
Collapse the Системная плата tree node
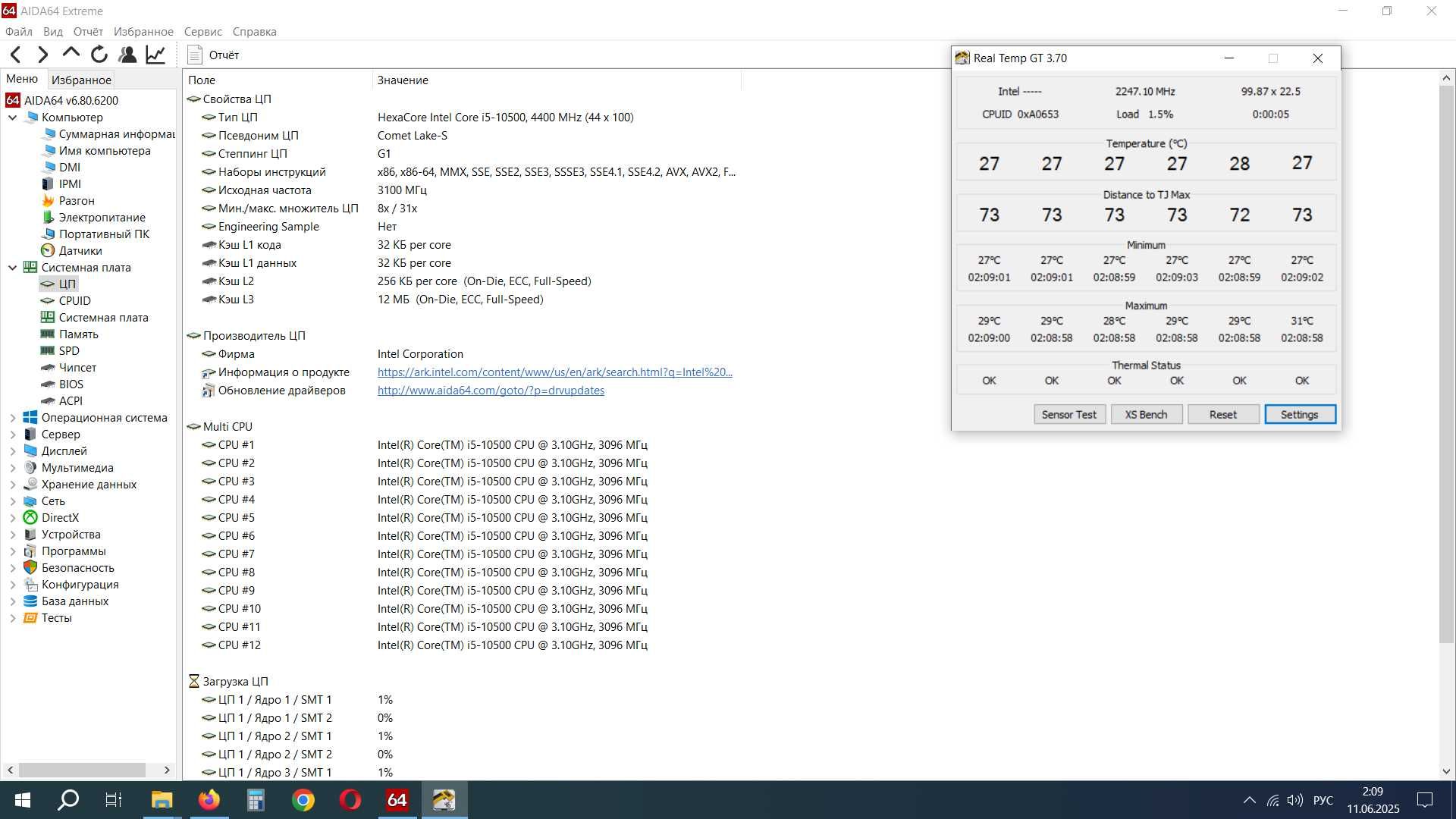pos(12,268)
